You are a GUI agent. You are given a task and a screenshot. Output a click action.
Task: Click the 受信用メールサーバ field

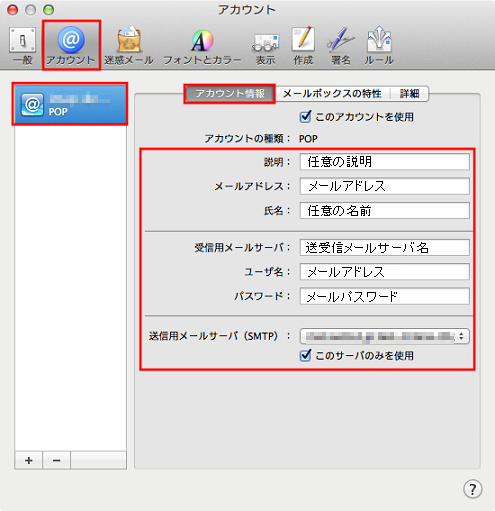385,247
